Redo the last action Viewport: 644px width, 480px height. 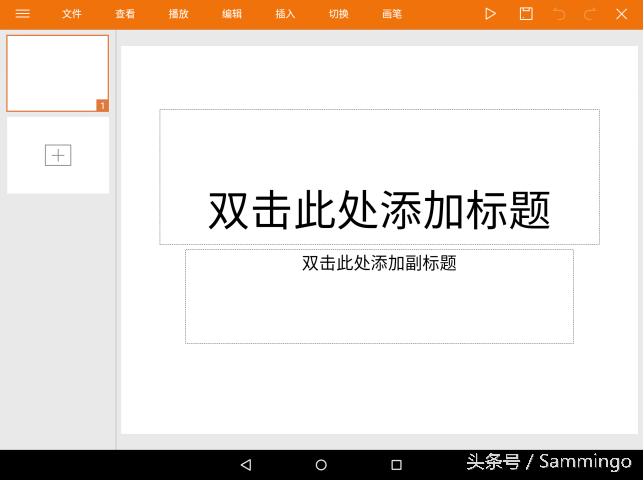tap(590, 14)
